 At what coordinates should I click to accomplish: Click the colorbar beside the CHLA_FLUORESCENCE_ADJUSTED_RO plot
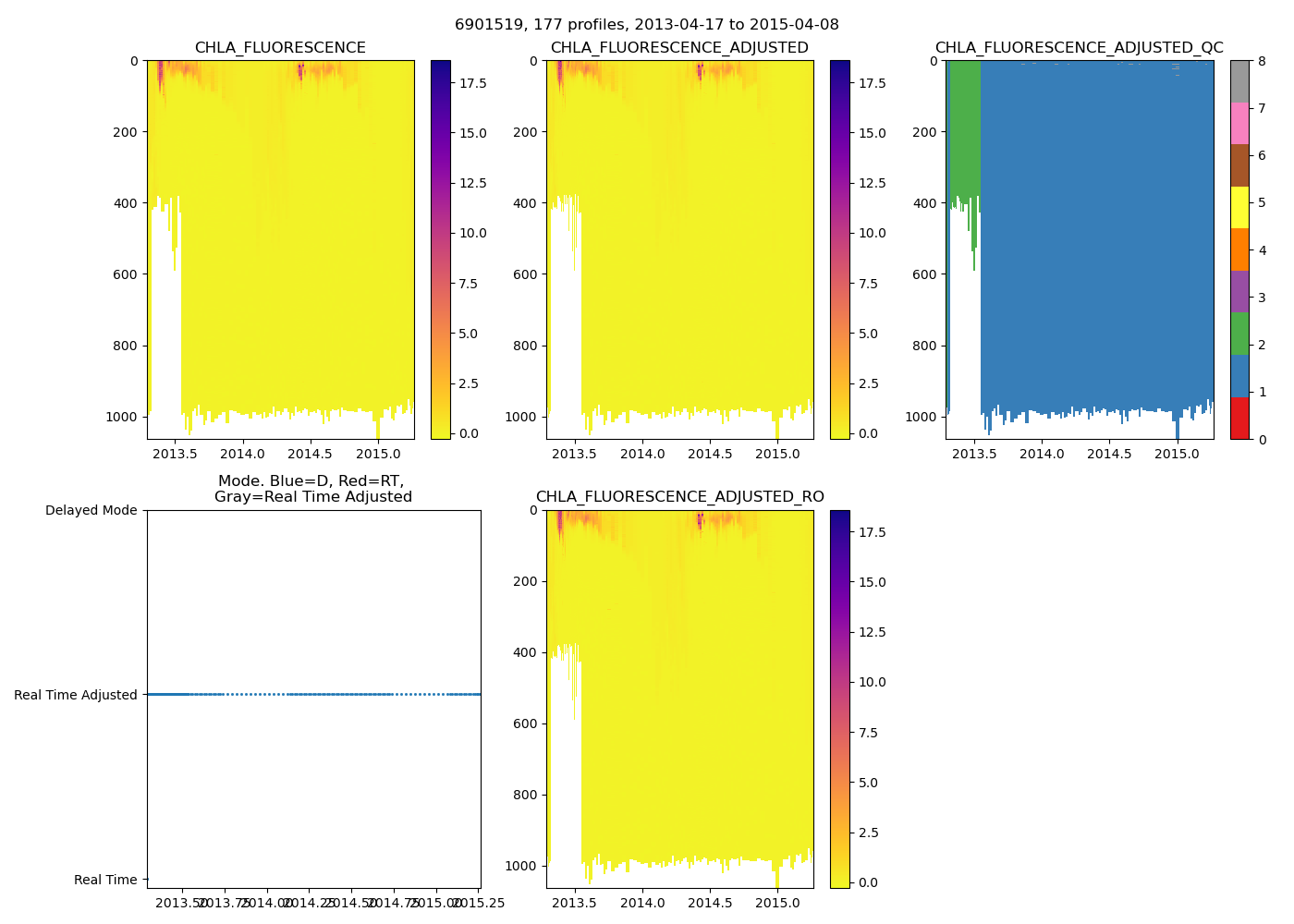pos(839,699)
